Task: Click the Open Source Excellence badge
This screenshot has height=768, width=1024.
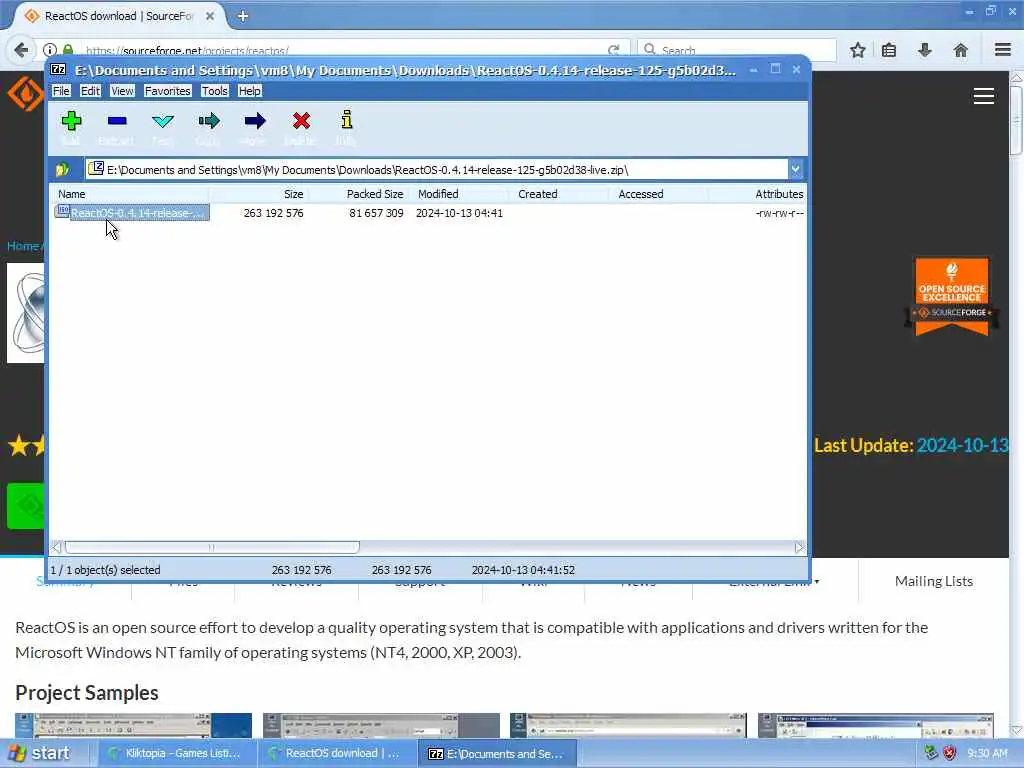Action: pyautogui.click(x=952, y=296)
